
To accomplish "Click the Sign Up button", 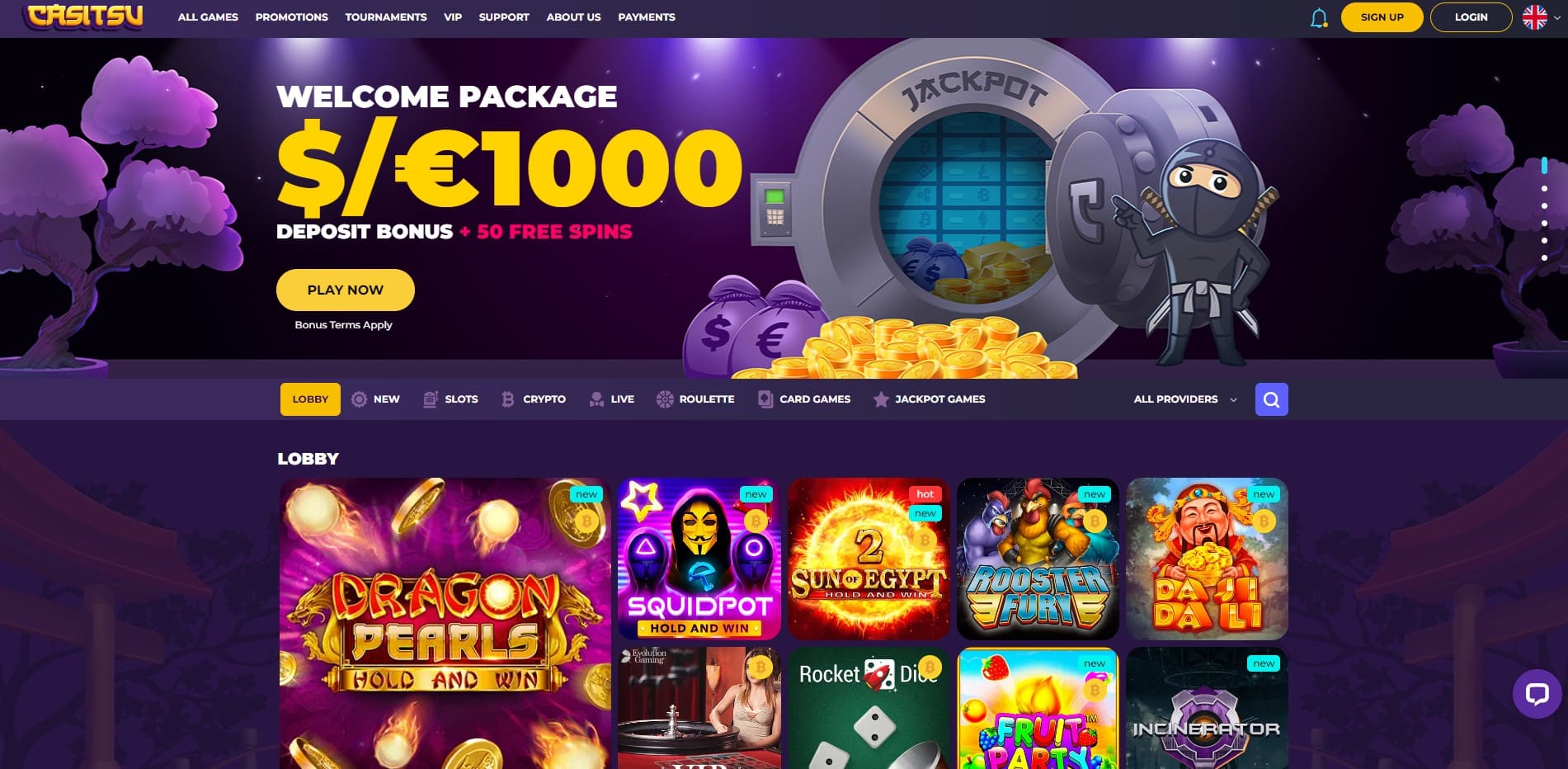I will (x=1382, y=17).
